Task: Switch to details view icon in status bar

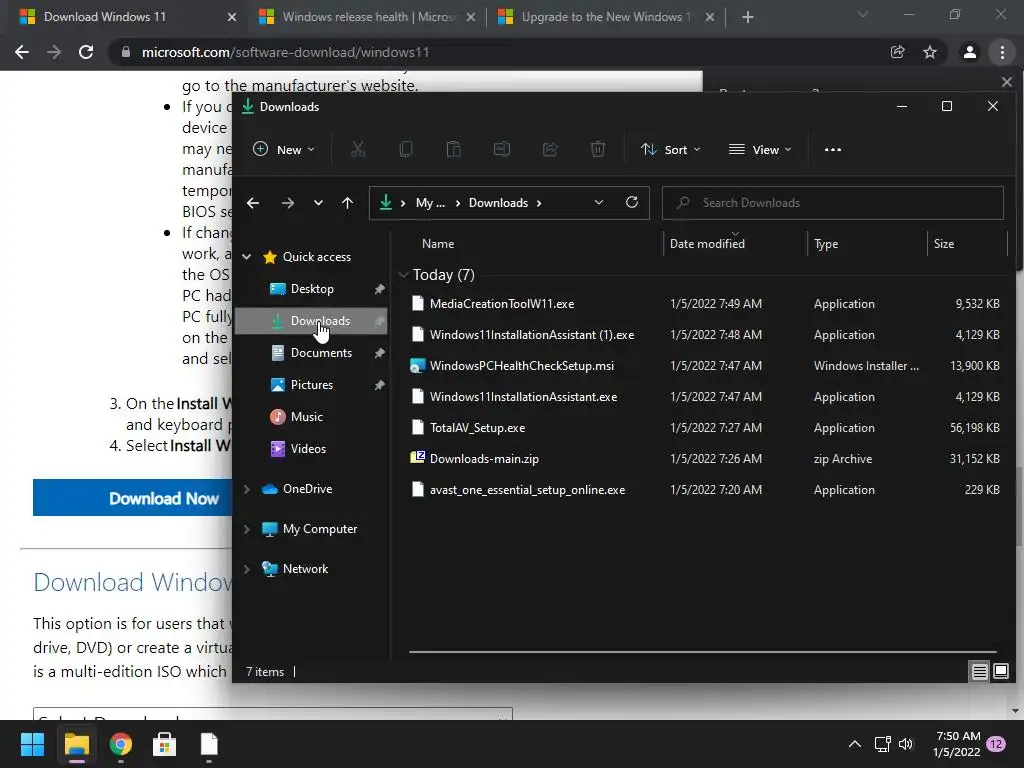Action: [979, 671]
